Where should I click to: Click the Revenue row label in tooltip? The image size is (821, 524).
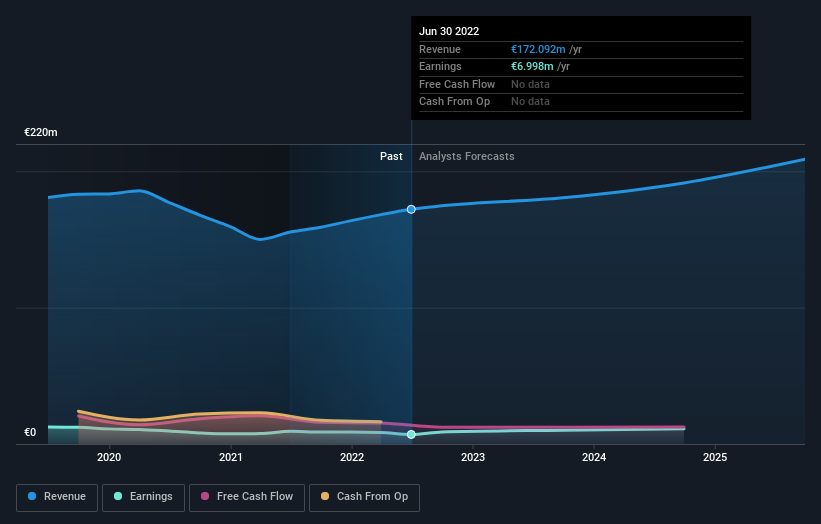pos(440,49)
